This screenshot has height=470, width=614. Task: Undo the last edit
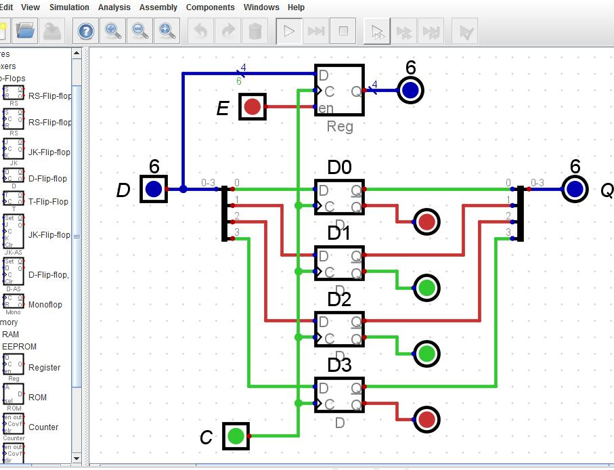point(200,31)
